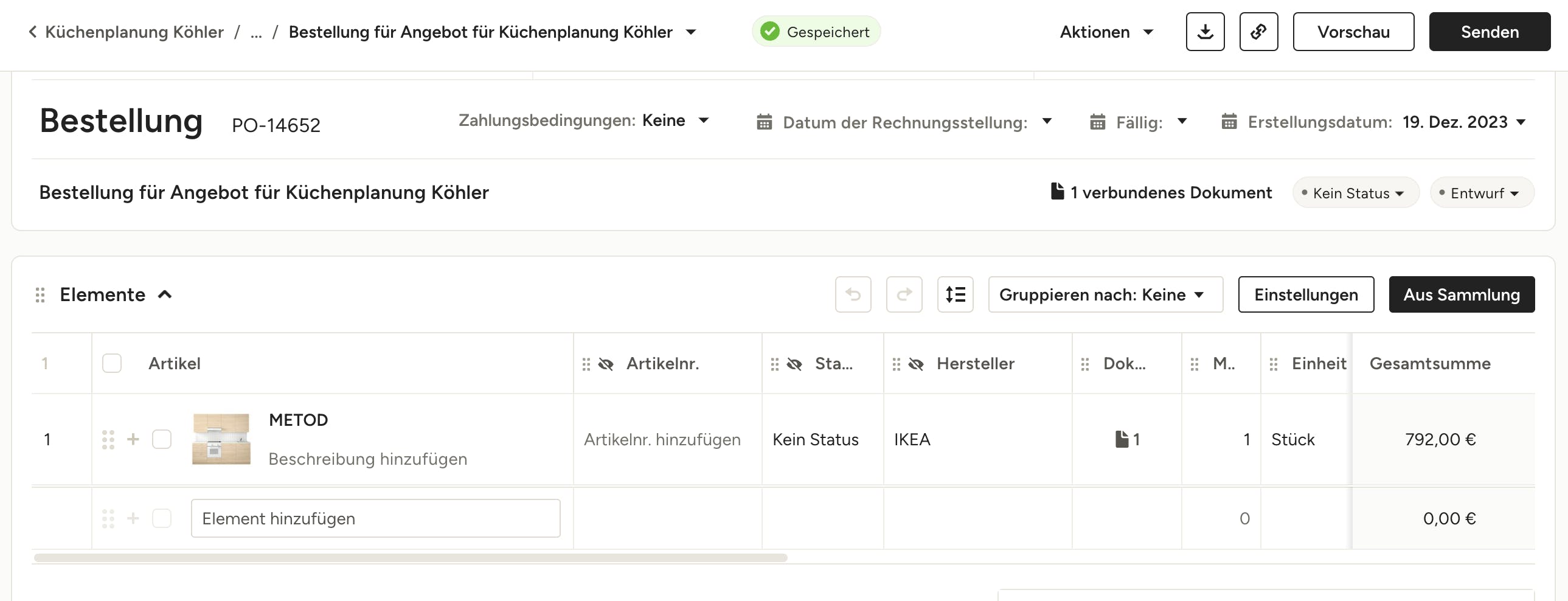Click the Einheit column drag handle
Viewport: 1568px width, 601px height.
(x=1274, y=364)
